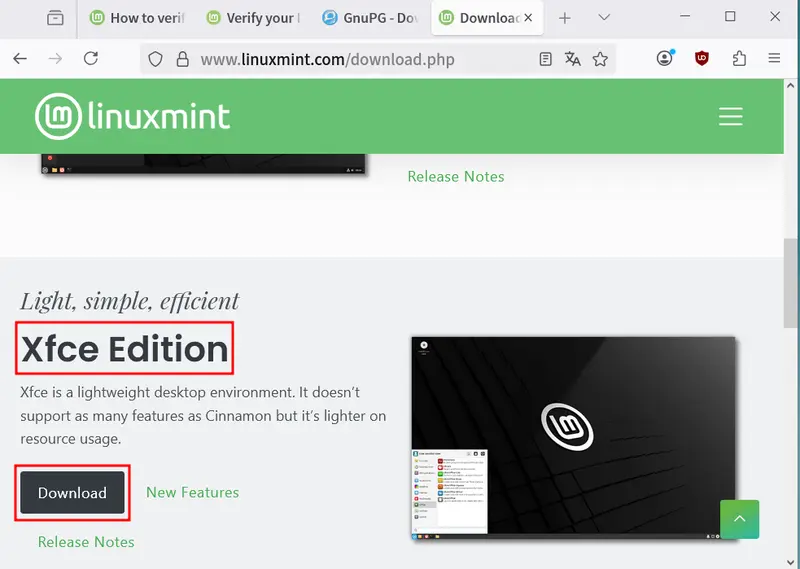Close the active Download tab
Viewport: 800px width, 569px height.
529,18
